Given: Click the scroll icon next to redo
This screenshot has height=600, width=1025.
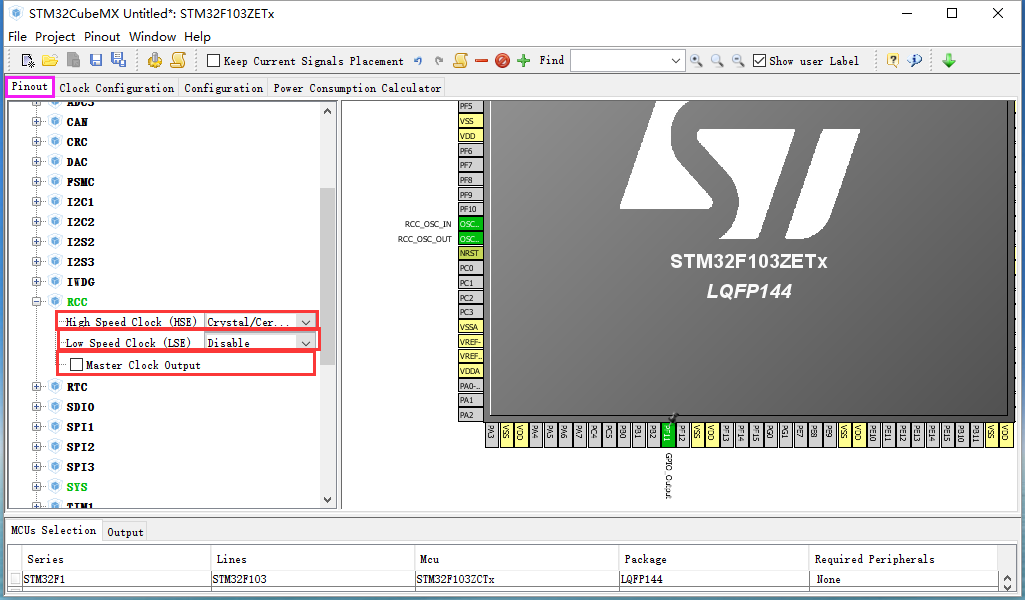Looking at the screenshot, I should [460, 60].
